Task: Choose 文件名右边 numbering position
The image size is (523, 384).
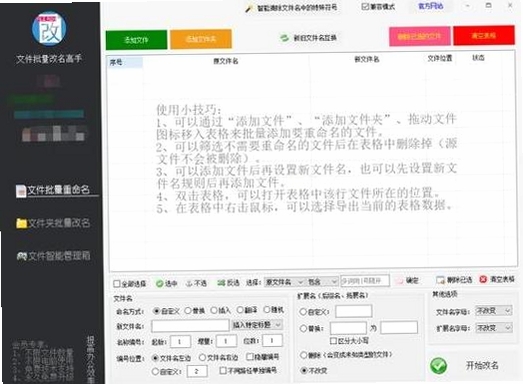Action: tap(202, 358)
